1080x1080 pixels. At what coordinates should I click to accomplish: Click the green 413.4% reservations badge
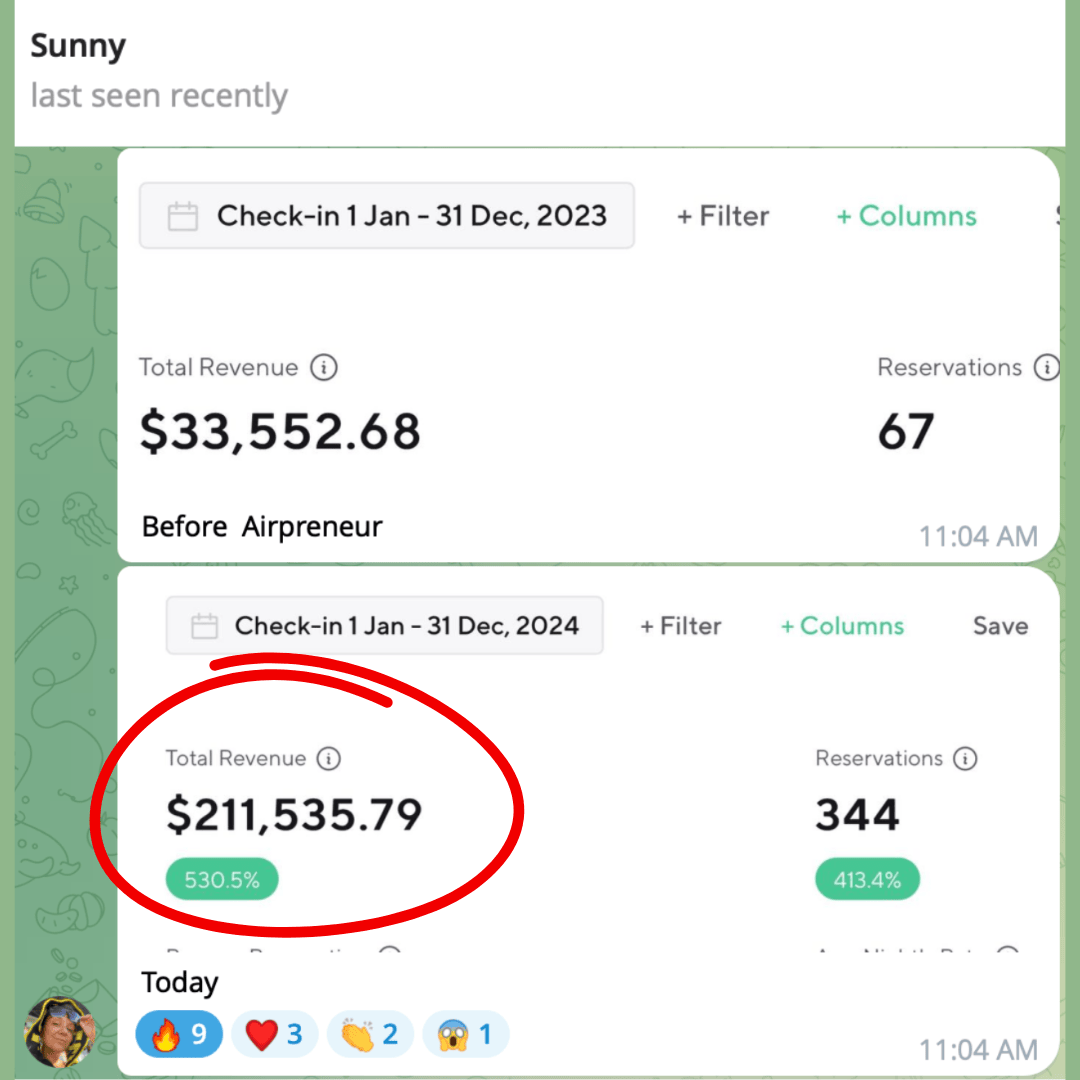coord(867,881)
